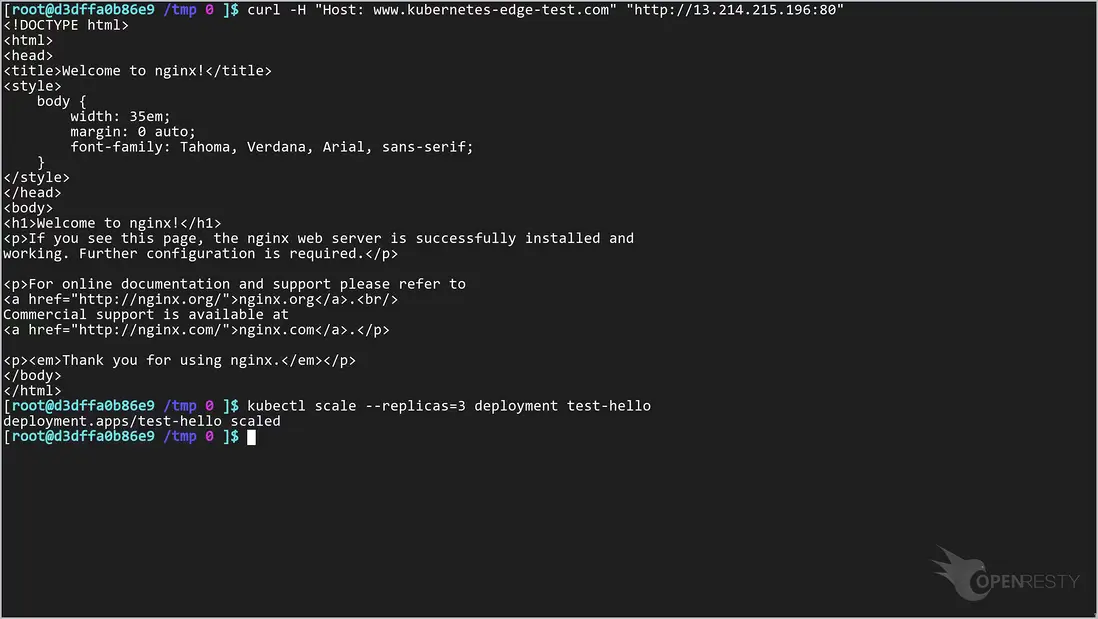Click the title tag line Welcome to nginx
This screenshot has width=1098, height=619.
pos(137,70)
